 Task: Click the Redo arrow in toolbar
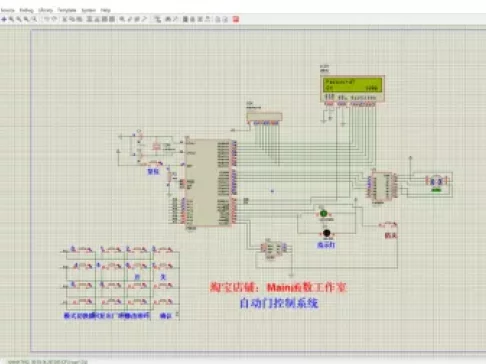tap(55, 19)
